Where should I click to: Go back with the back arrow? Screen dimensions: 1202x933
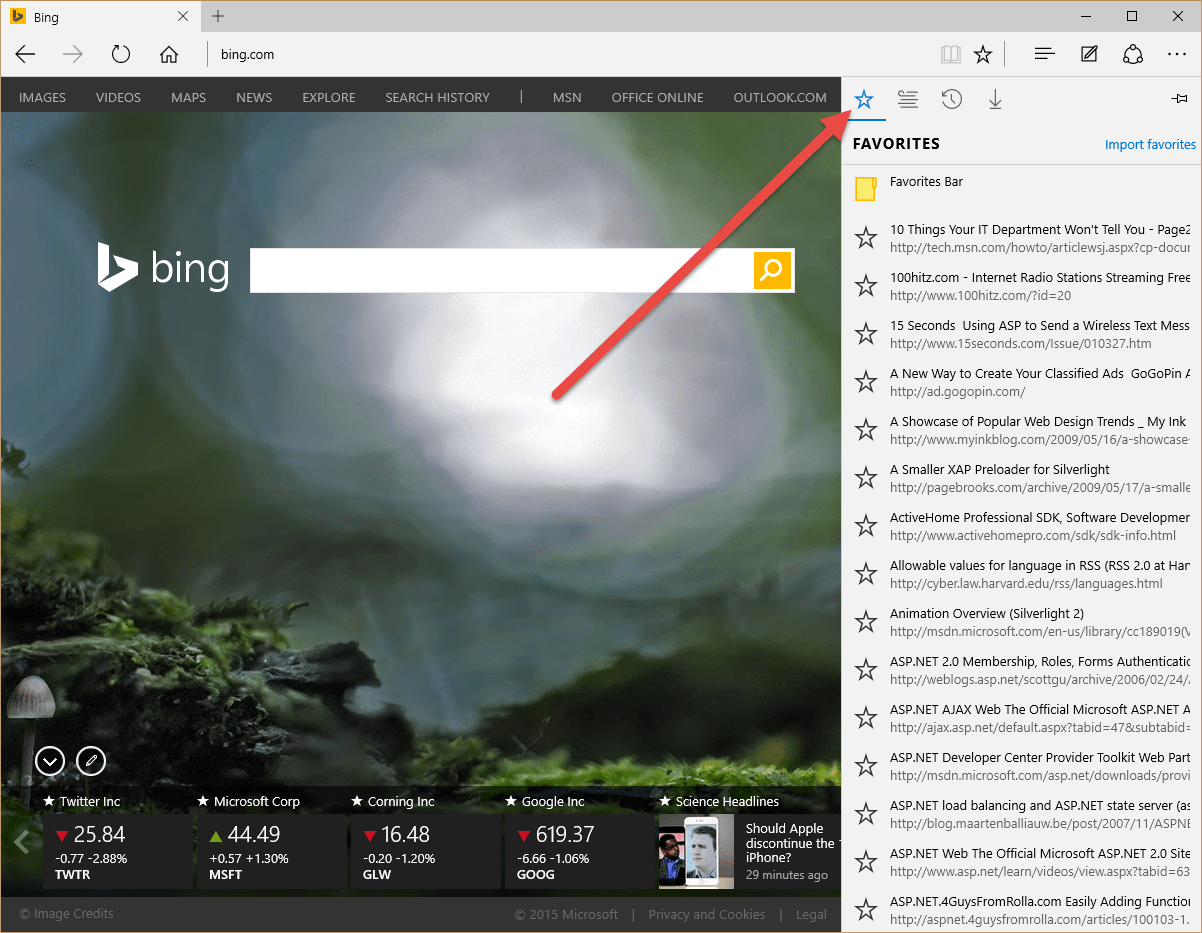point(25,54)
